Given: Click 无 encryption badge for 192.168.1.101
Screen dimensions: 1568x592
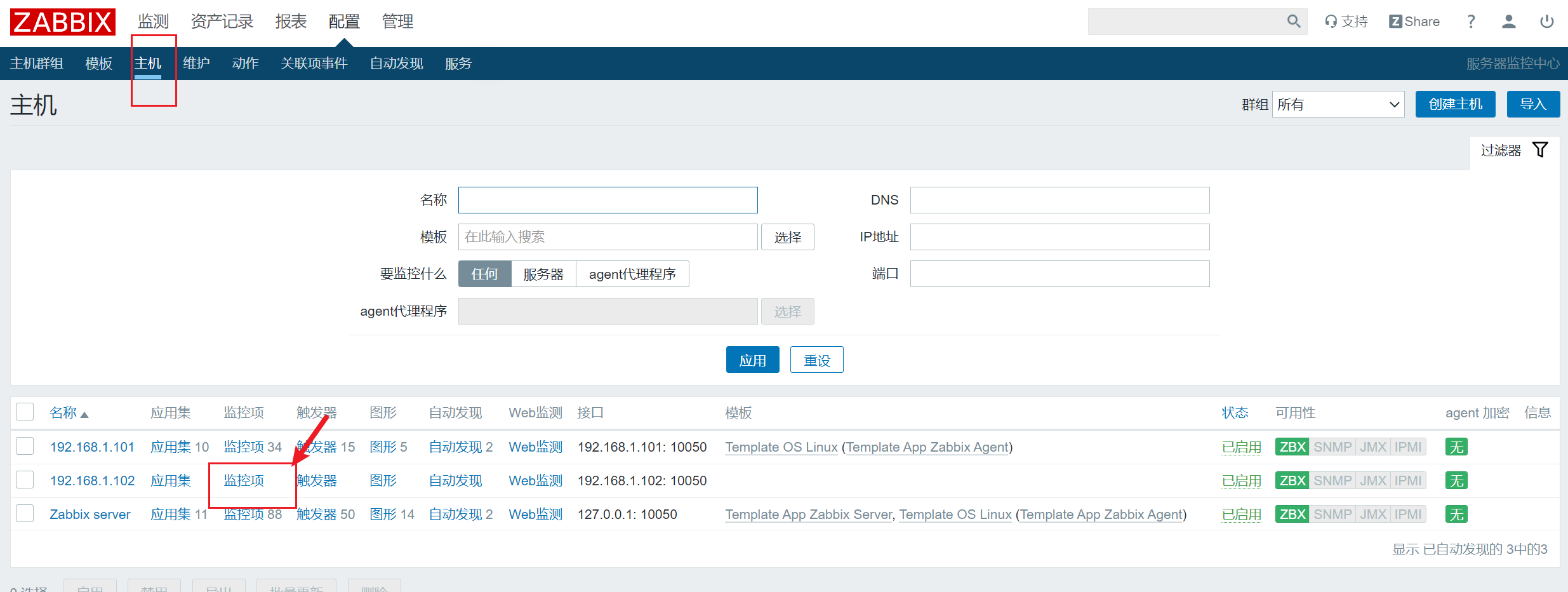Looking at the screenshot, I should tap(1456, 447).
